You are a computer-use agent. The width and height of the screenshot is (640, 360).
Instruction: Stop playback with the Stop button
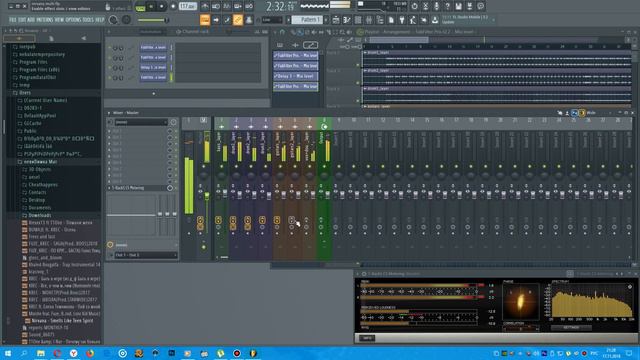click(x=162, y=7)
